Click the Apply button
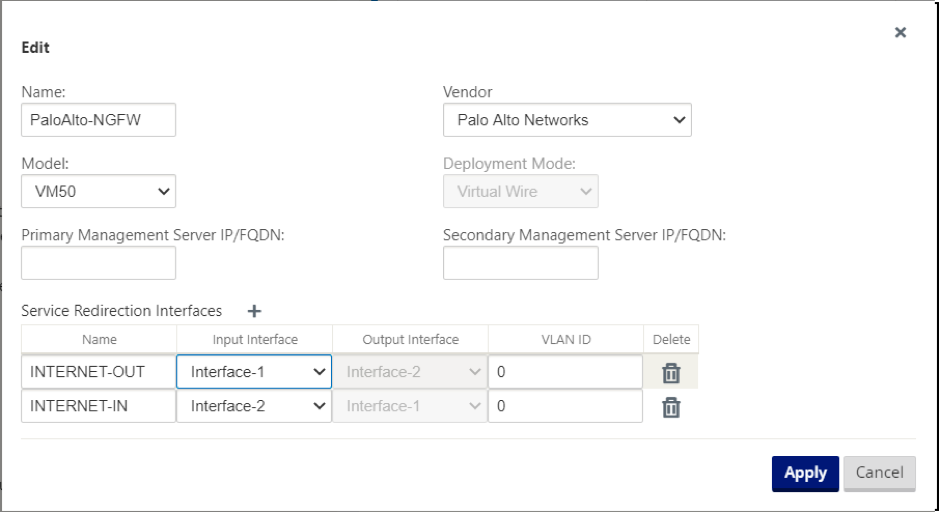 [805, 474]
